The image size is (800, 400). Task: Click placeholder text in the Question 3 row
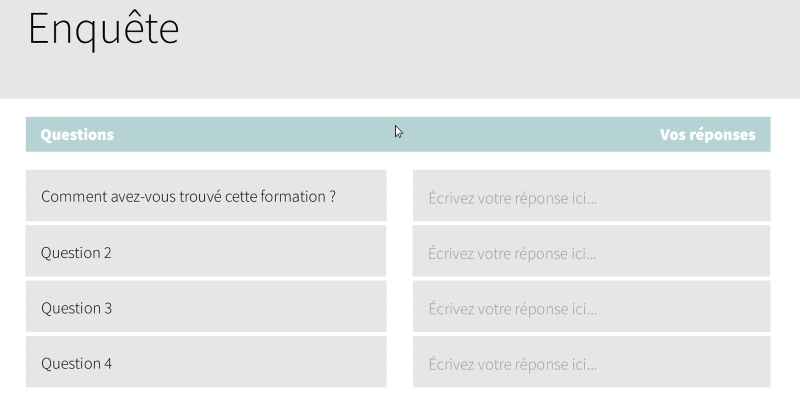(x=512, y=309)
